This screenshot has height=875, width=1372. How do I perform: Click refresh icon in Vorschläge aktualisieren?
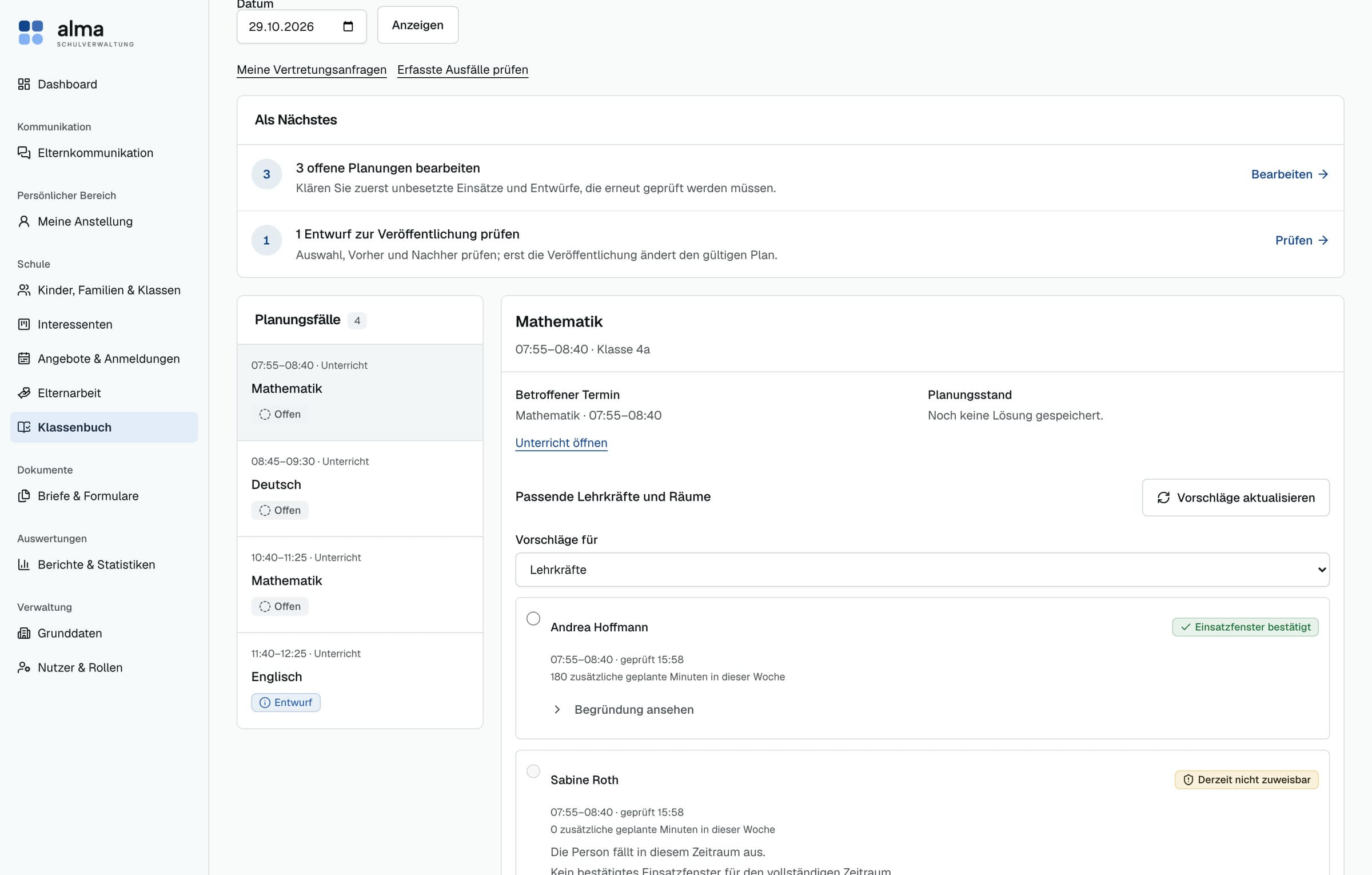tap(1163, 498)
